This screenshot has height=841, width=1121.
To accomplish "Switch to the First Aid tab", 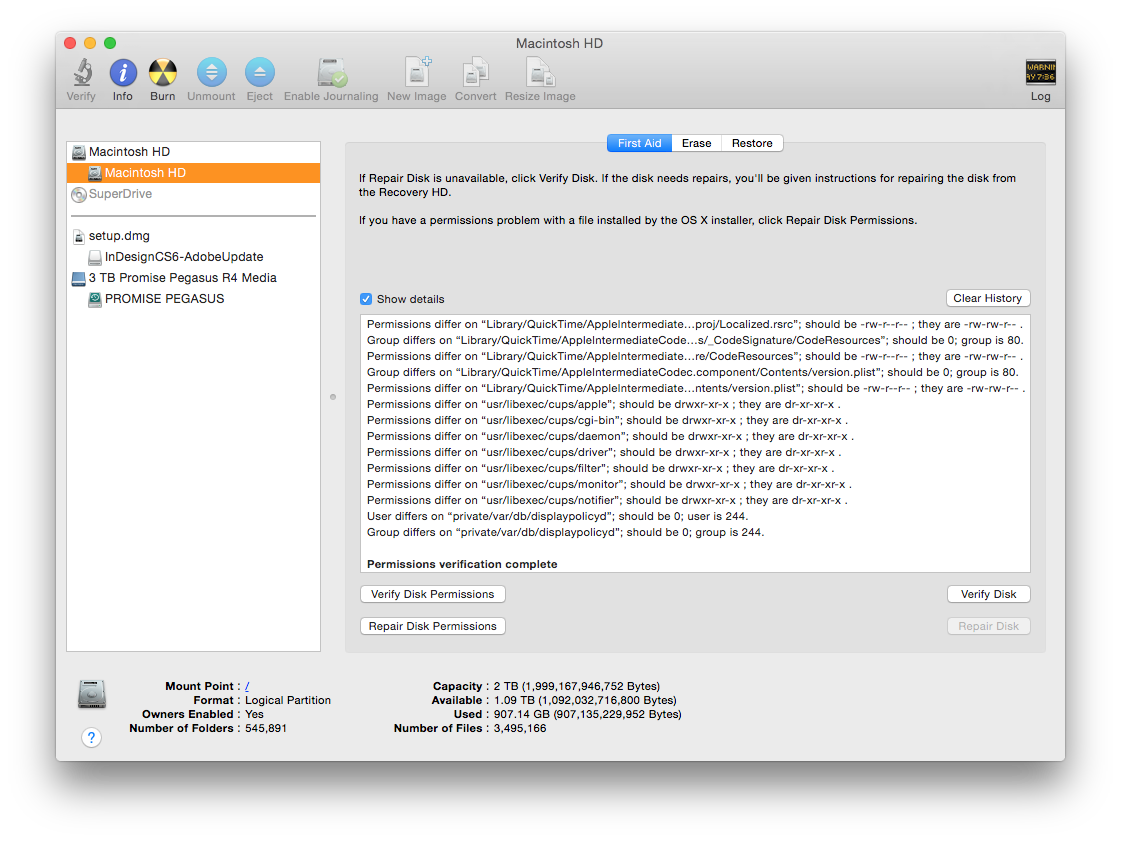I will click(639, 143).
